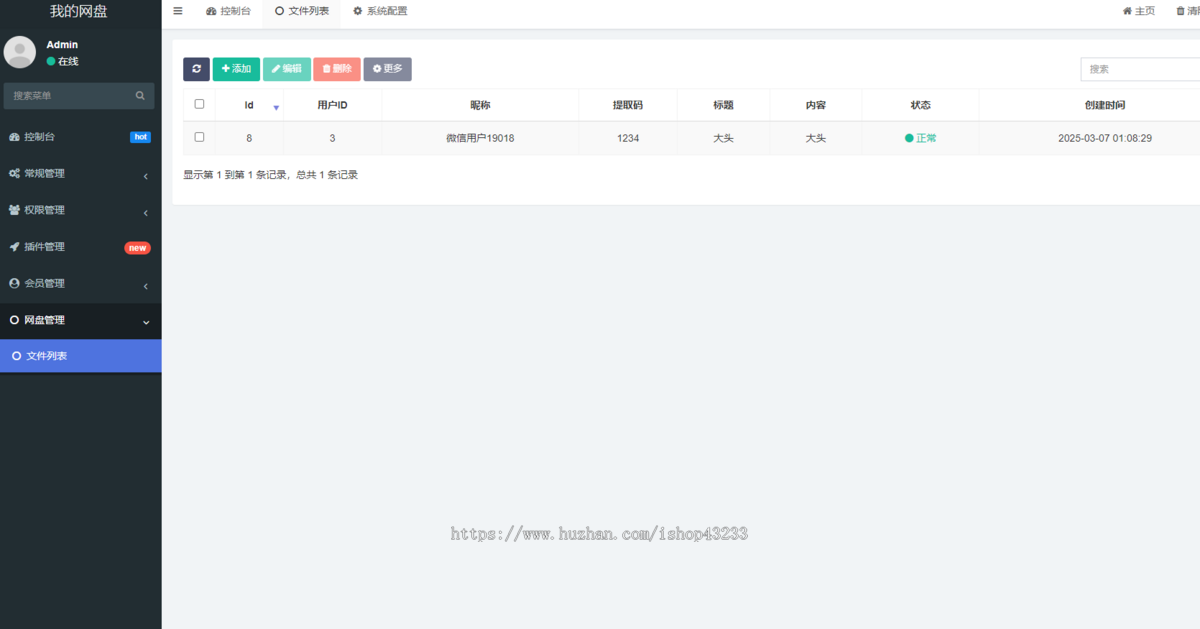Click the 会员管理 user icon

[x=14, y=284]
